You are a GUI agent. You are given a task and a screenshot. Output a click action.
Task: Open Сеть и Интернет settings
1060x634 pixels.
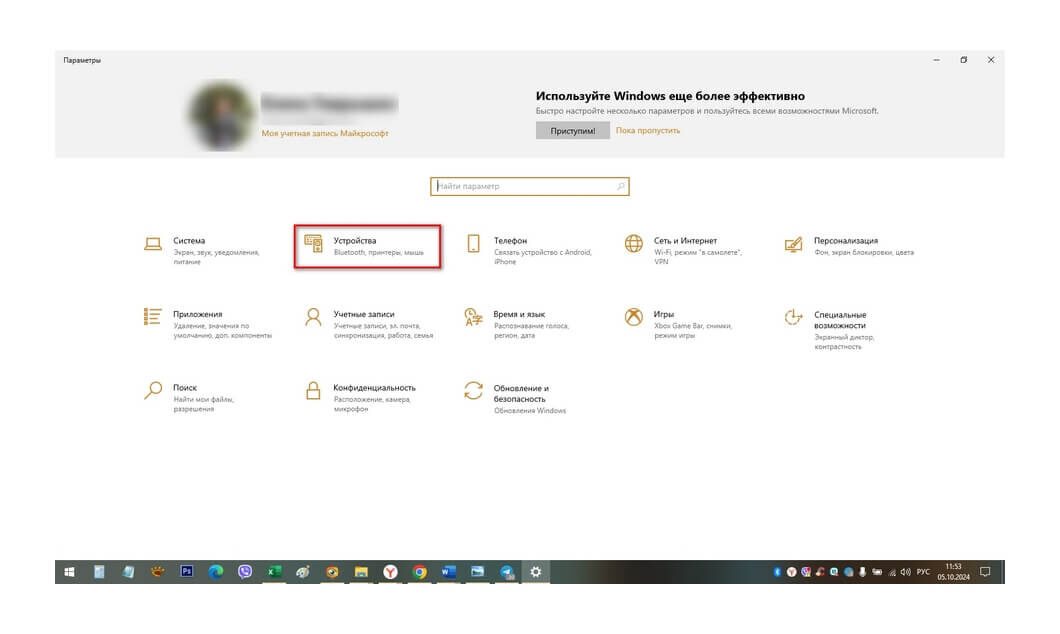click(684, 250)
